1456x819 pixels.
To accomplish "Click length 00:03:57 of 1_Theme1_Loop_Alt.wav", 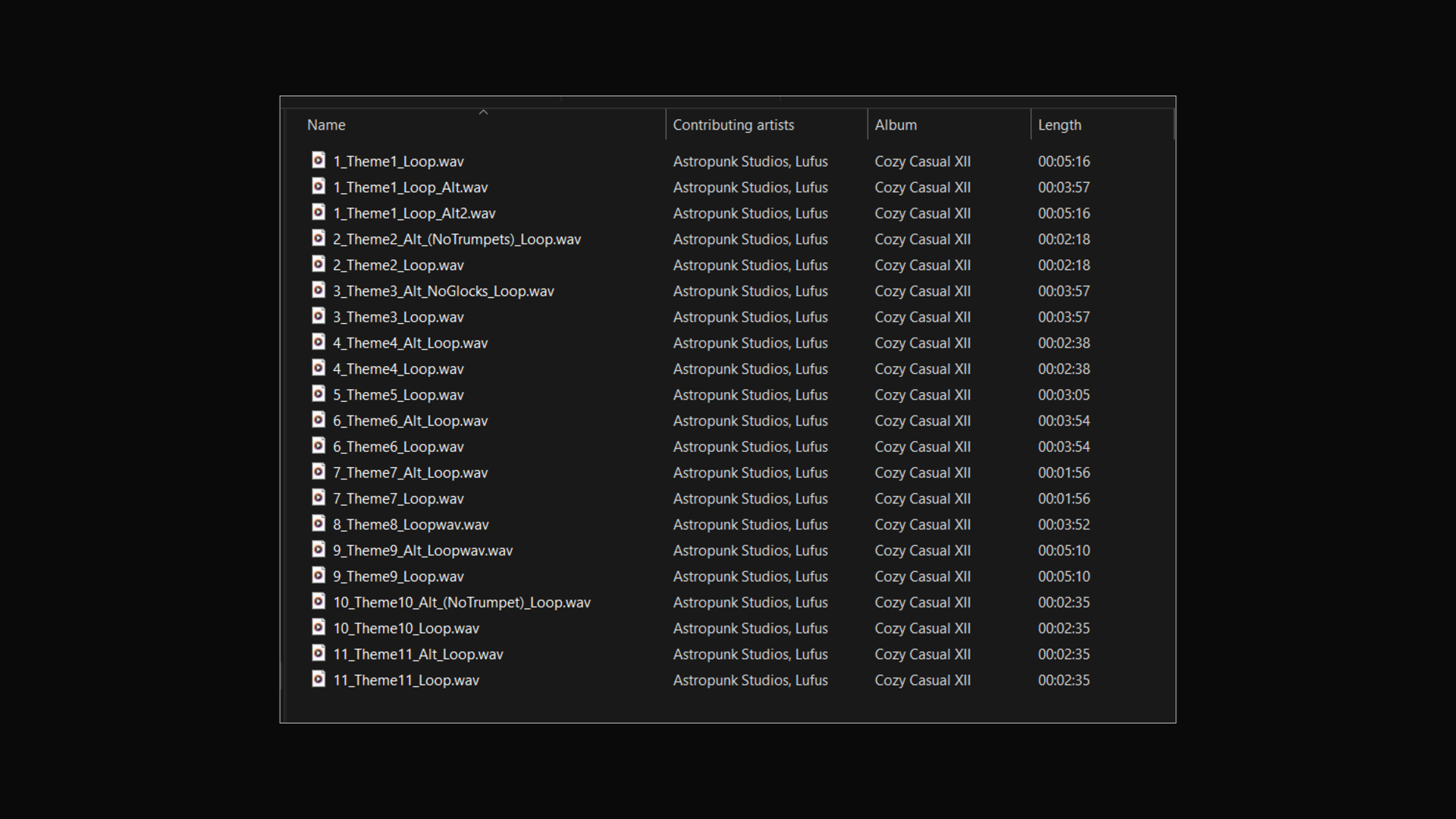I will (1064, 187).
